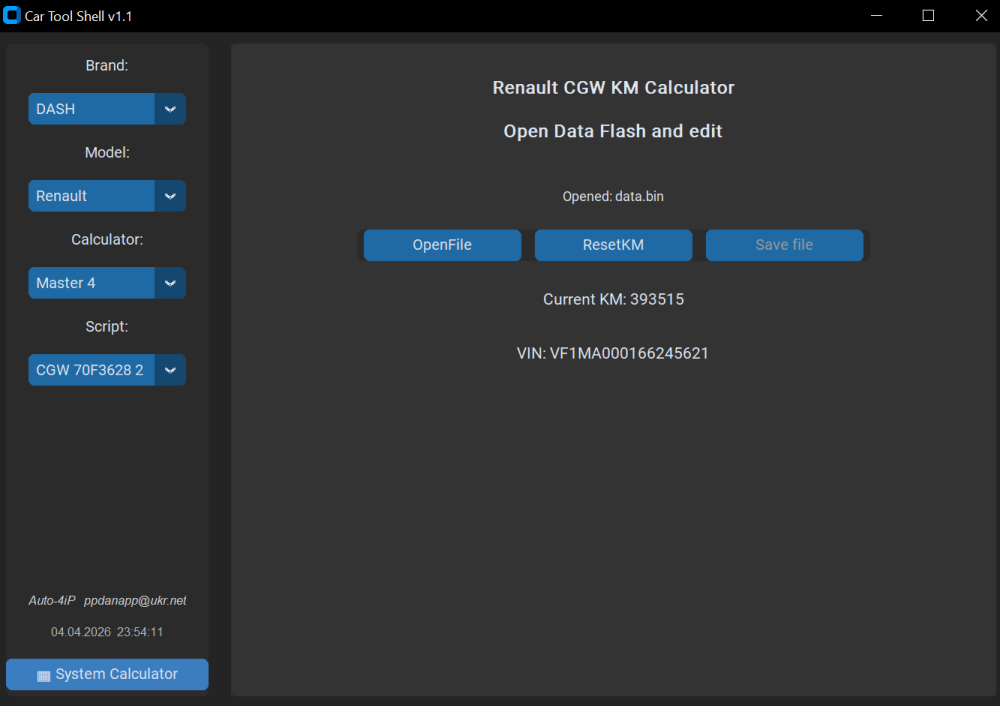
Task: Reset mileage with the ResetKM button
Action: (613, 245)
